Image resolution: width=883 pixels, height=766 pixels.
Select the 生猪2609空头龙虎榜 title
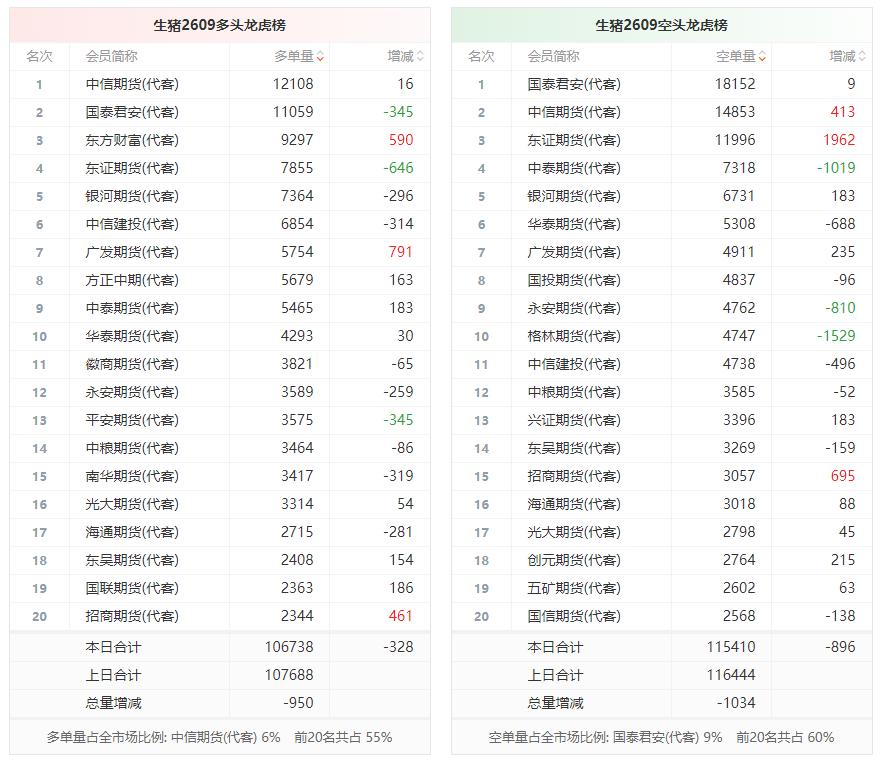[662, 25]
